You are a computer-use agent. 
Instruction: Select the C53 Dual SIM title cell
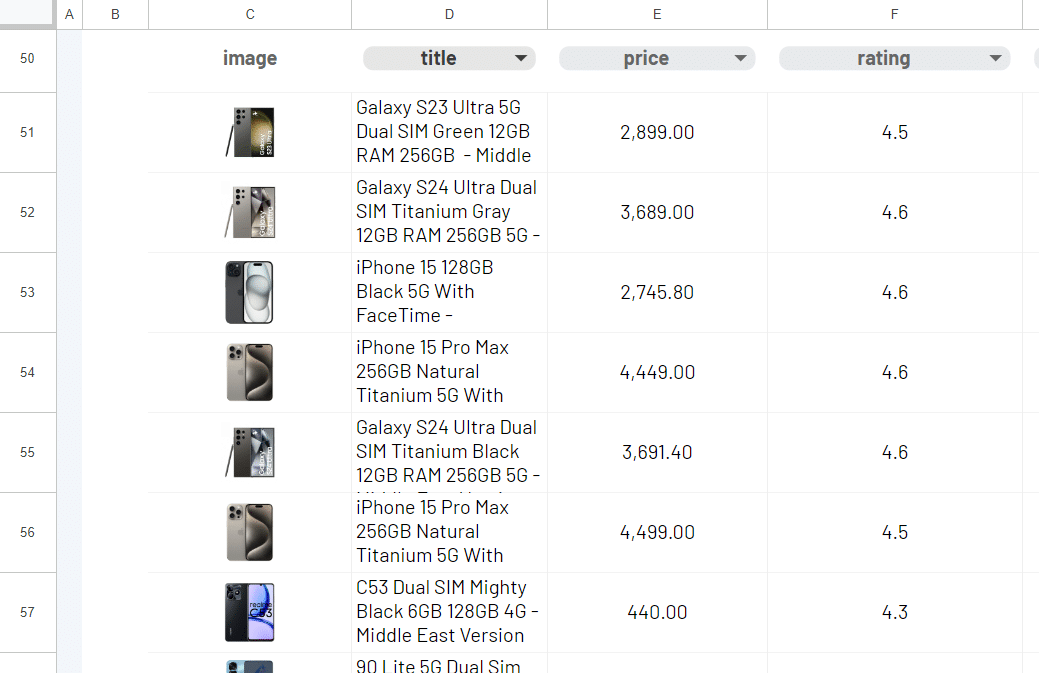449,612
